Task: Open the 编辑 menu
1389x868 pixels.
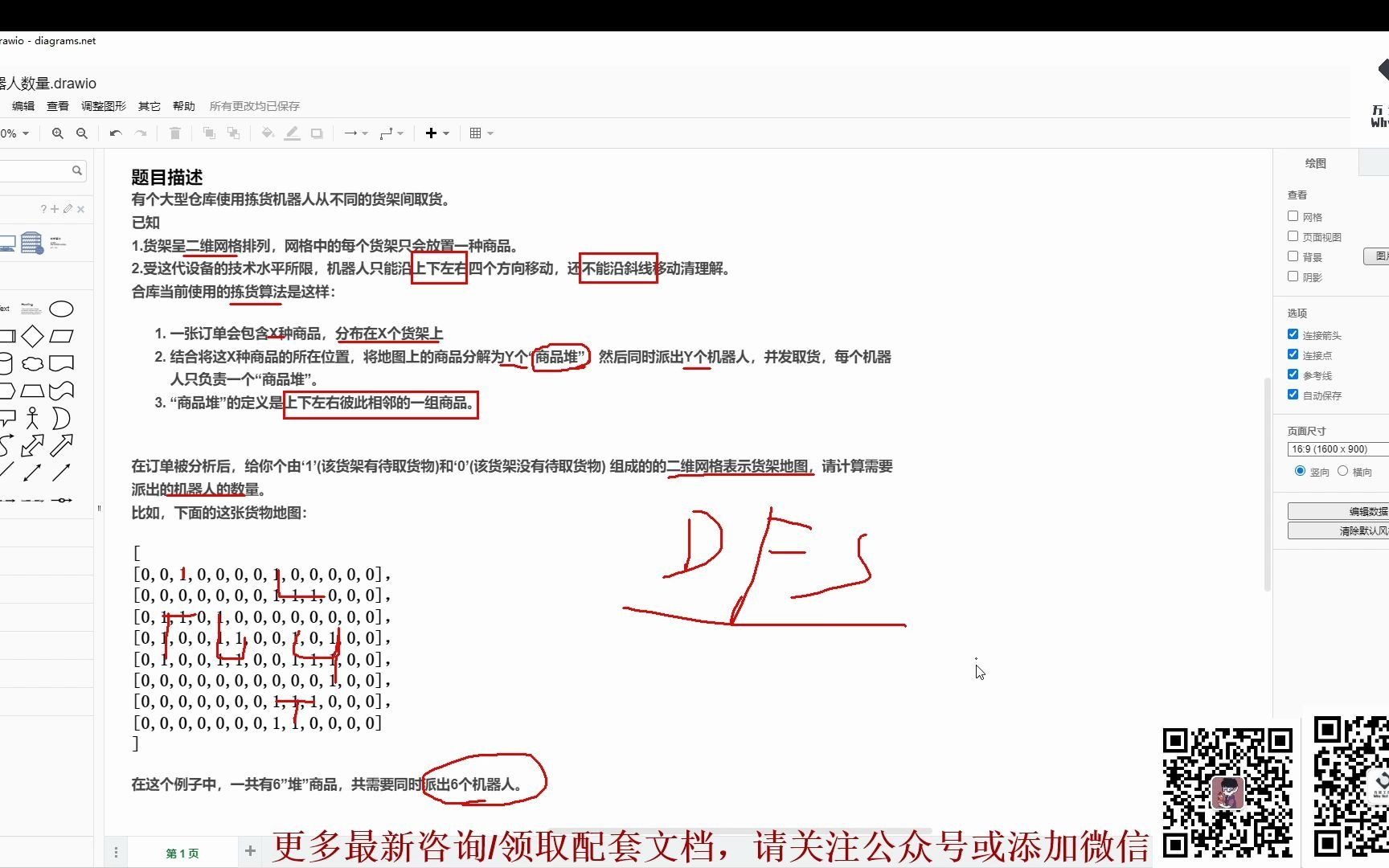Action: 23,106
